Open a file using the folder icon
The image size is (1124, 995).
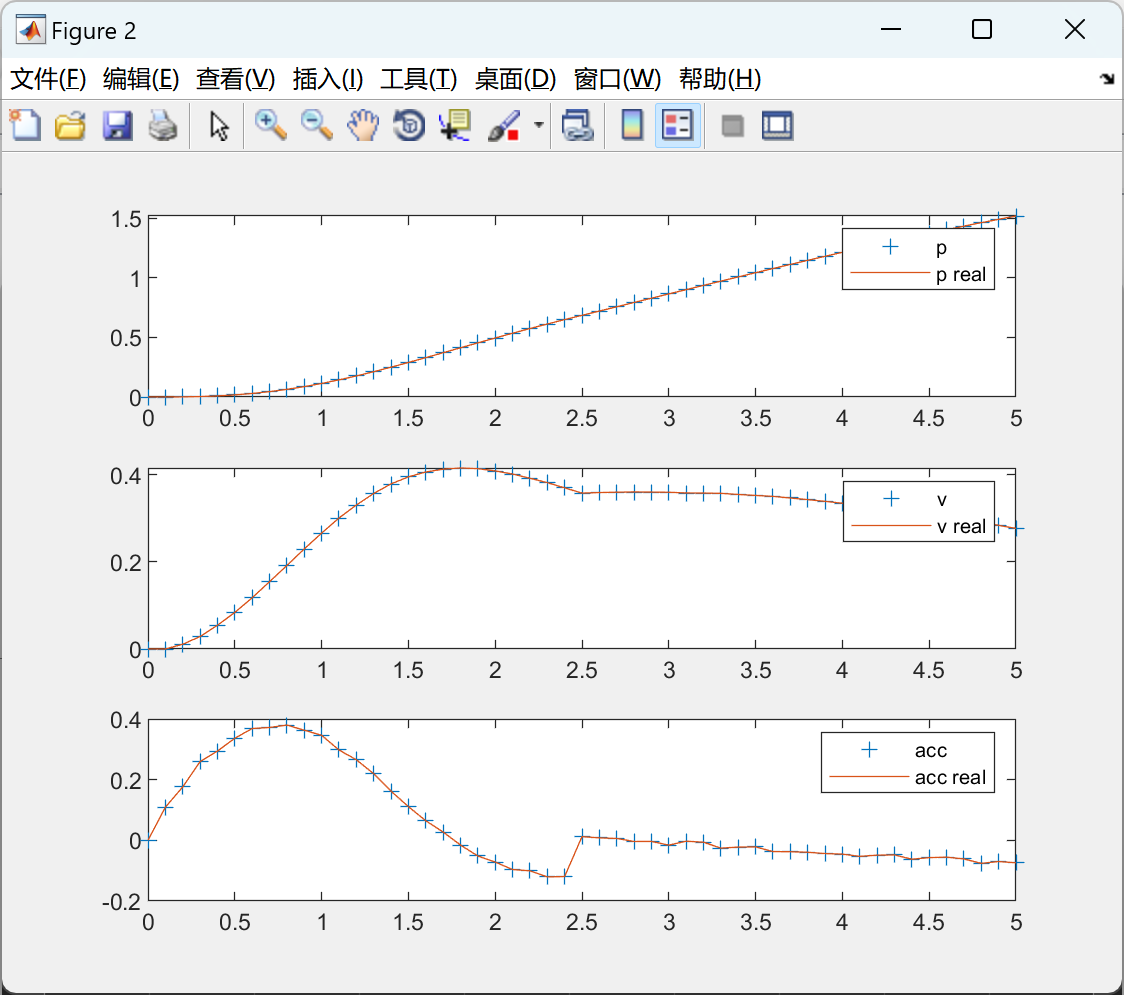tap(70, 125)
